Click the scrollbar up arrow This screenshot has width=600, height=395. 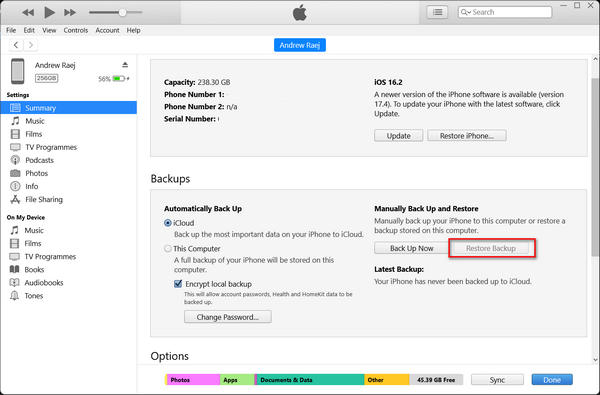[x=595, y=59]
